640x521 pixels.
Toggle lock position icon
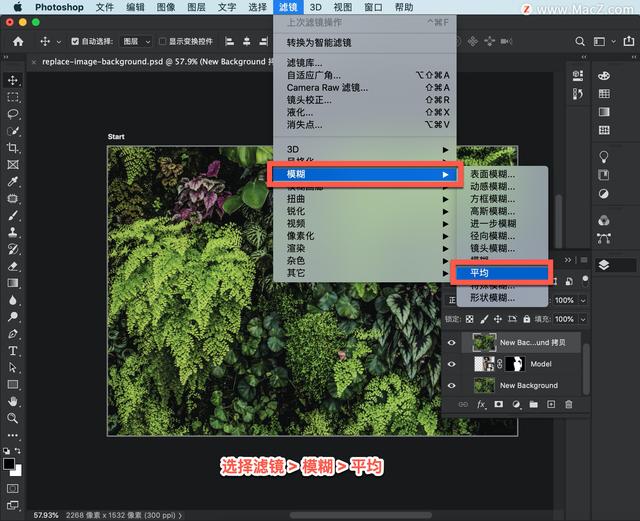[498, 319]
